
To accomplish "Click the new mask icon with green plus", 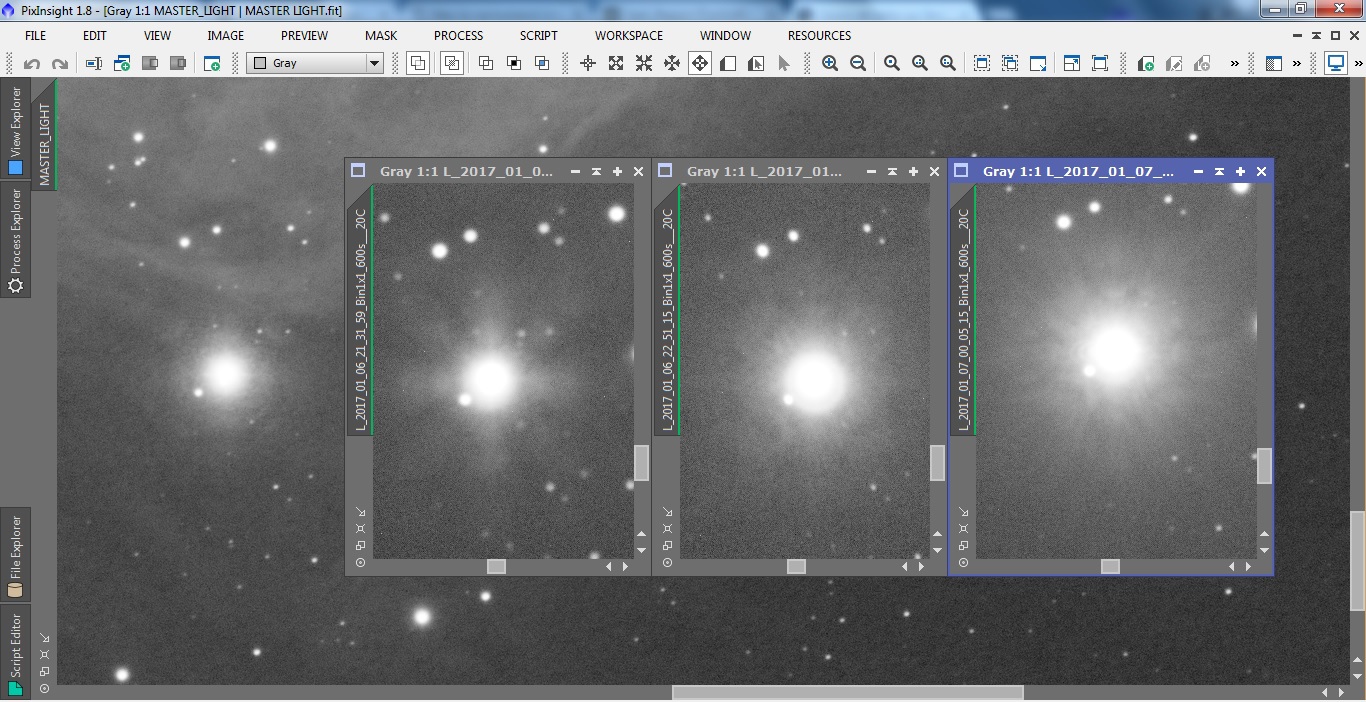I will click(x=1146, y=63).
